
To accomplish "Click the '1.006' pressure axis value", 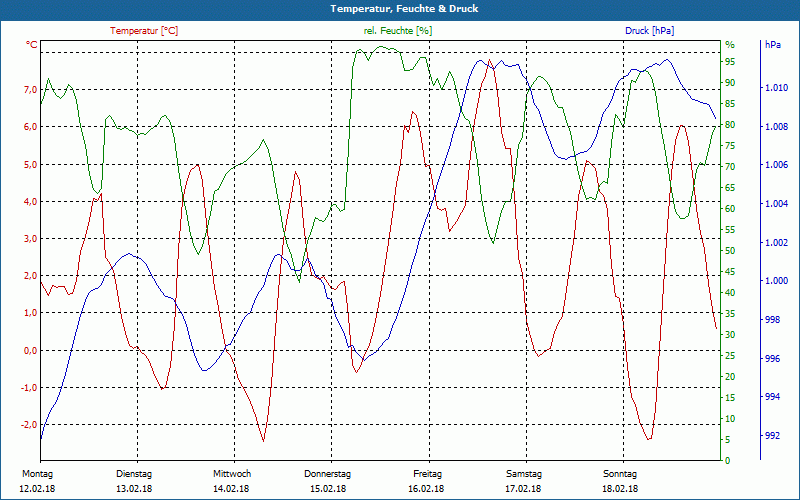I will (776, 165).
